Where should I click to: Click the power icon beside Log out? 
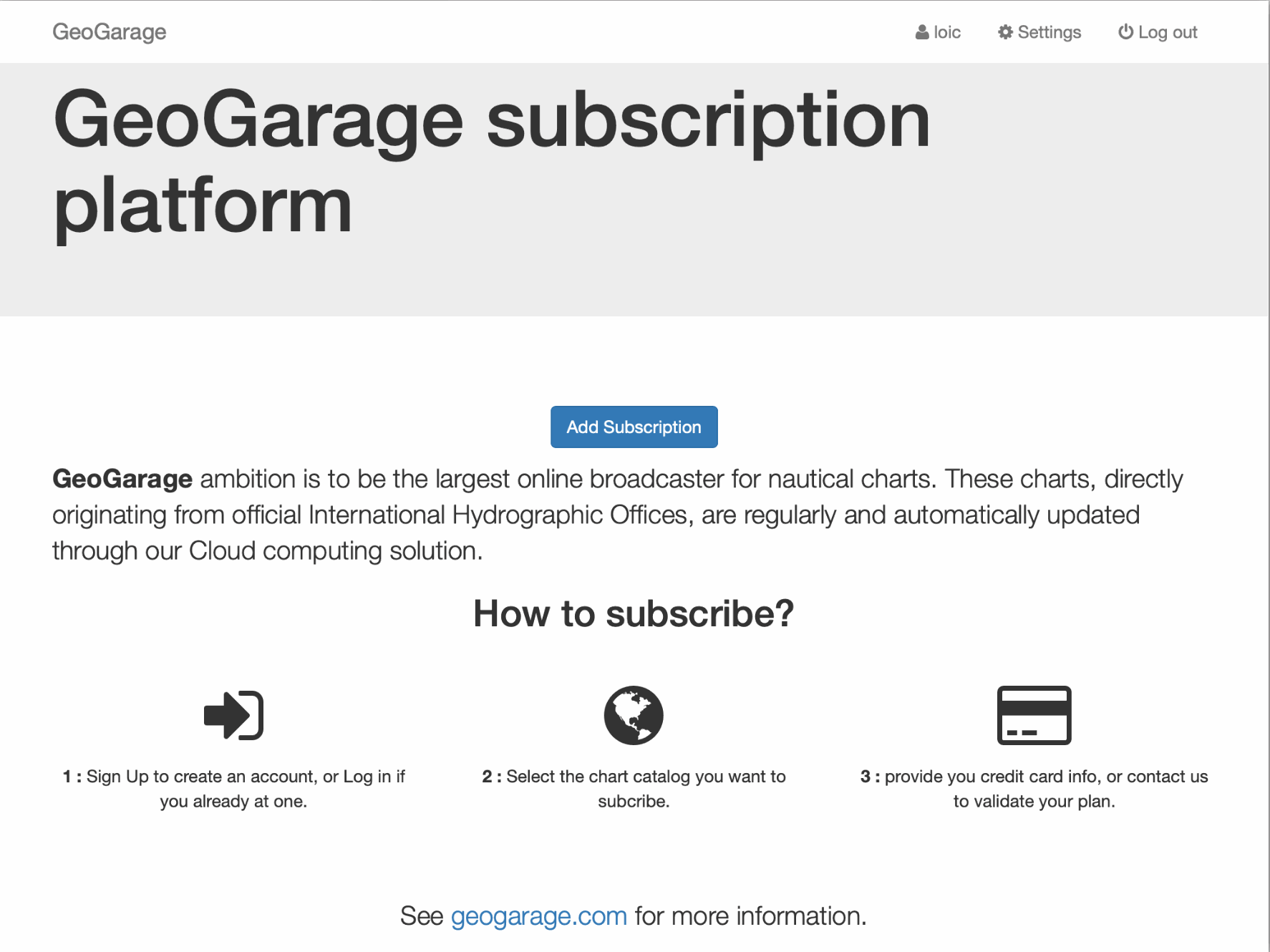click(1125, 32)
